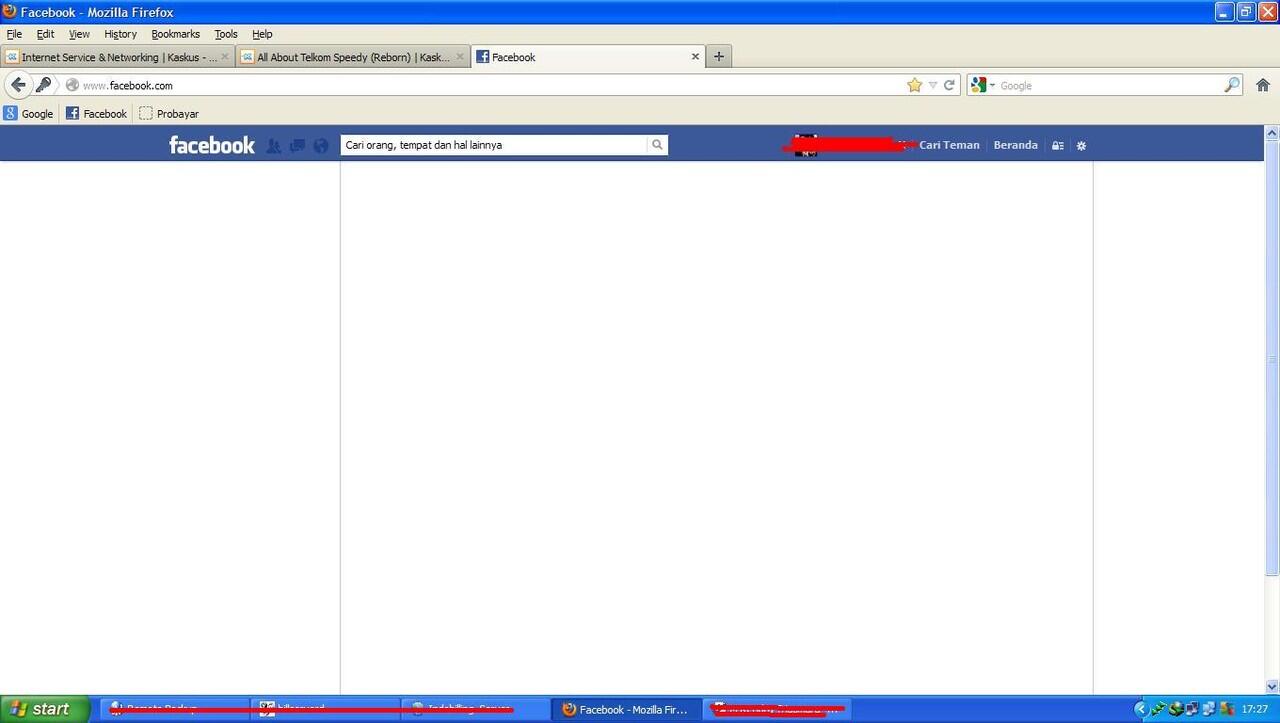Image resolution: width=1280 pixels, height=723 pixels.
Task: Open the Facebook notifications globe icon
Action: (x=321, y=146)
